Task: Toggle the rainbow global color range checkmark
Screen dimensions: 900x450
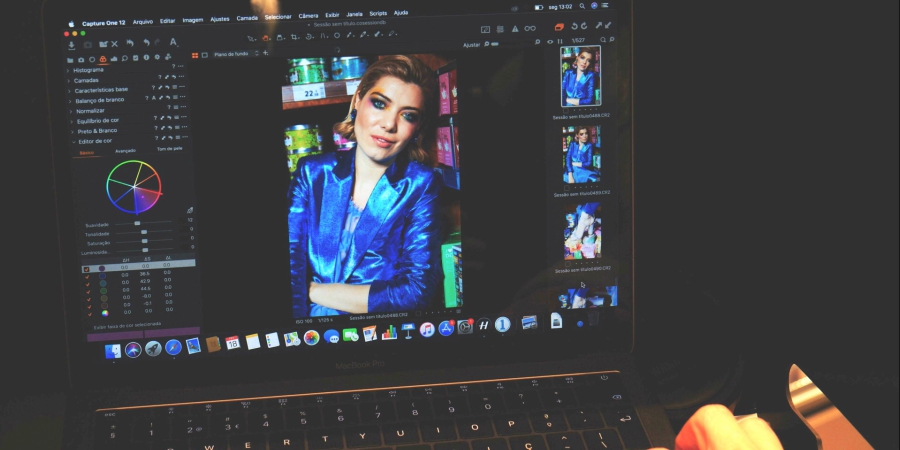Action: (89, 314)
